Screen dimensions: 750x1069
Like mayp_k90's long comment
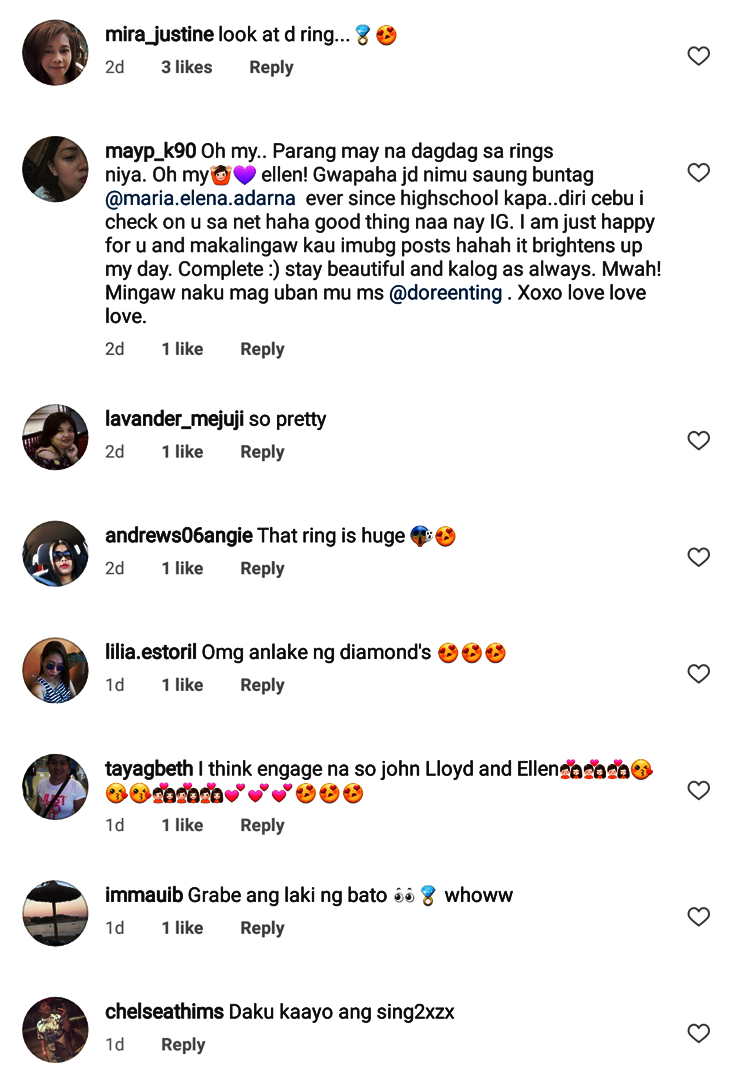(x=699, y=173)
